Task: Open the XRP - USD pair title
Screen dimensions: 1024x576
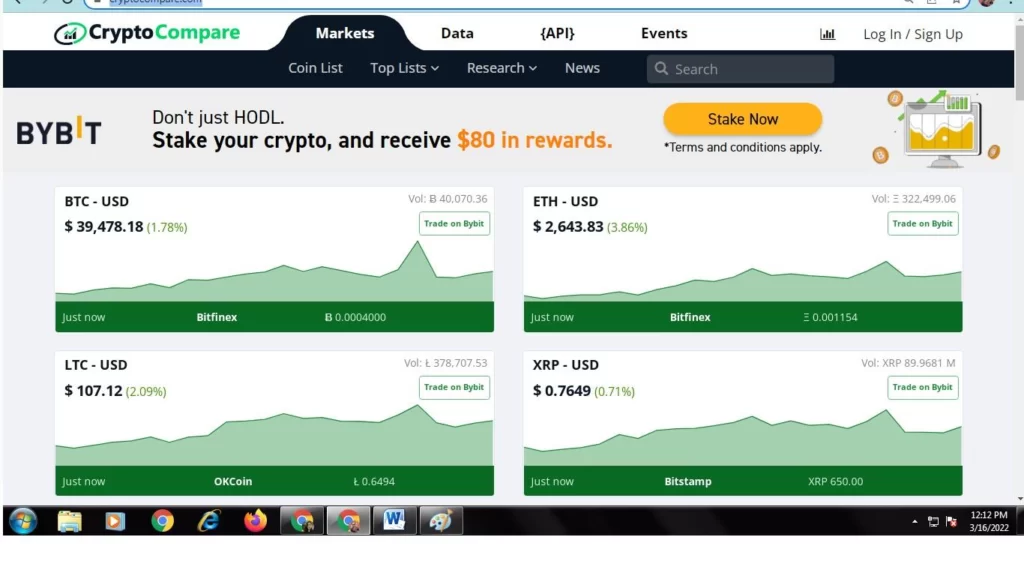Action: [x=566, y=365]
